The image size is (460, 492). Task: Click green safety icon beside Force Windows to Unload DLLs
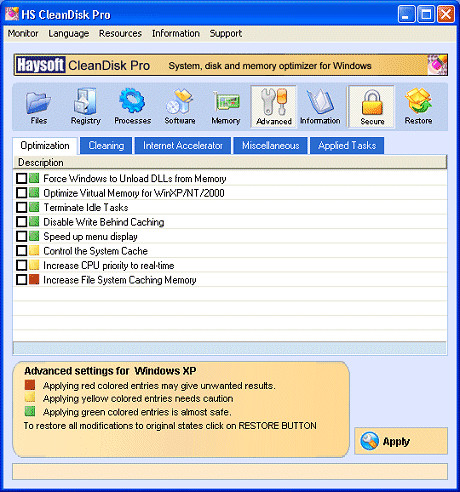click(x=34, y=178)
